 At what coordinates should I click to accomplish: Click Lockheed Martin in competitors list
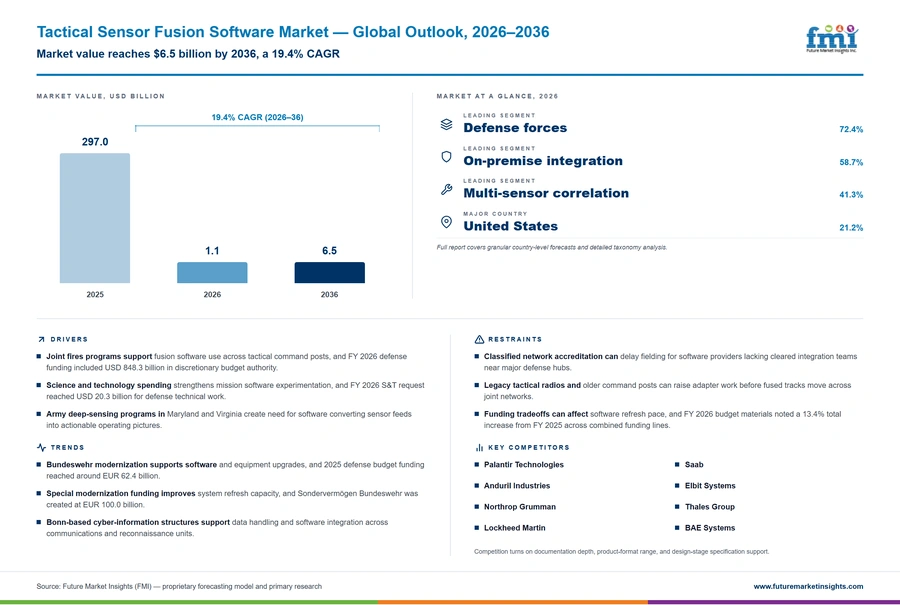coord(514,528)
